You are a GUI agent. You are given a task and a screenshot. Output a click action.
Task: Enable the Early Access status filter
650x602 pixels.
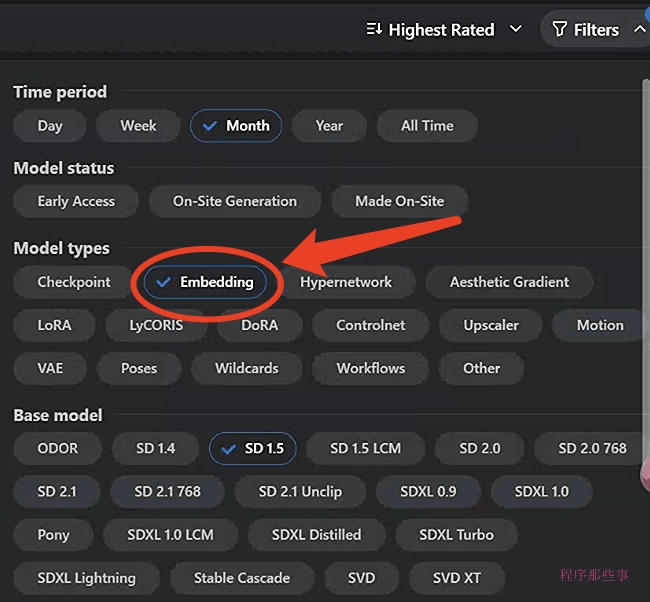coord(76,201)
